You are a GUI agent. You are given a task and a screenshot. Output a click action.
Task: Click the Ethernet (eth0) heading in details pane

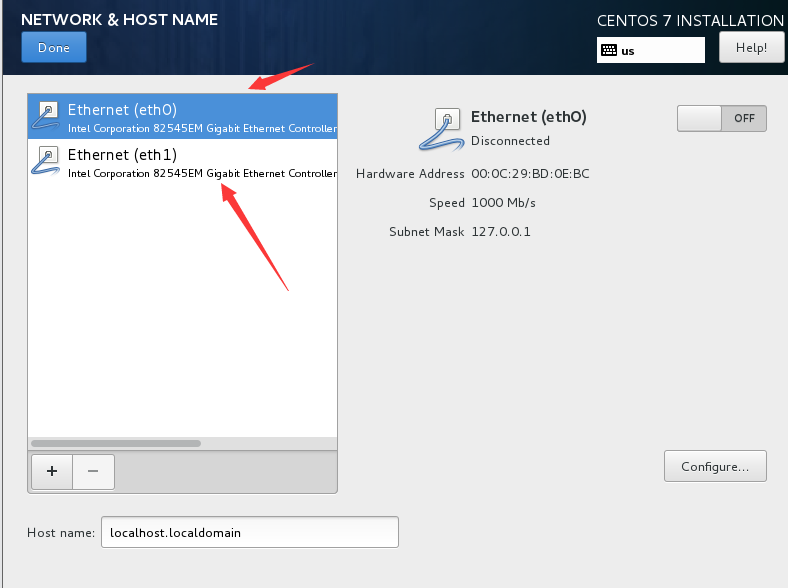pos(528,117)
